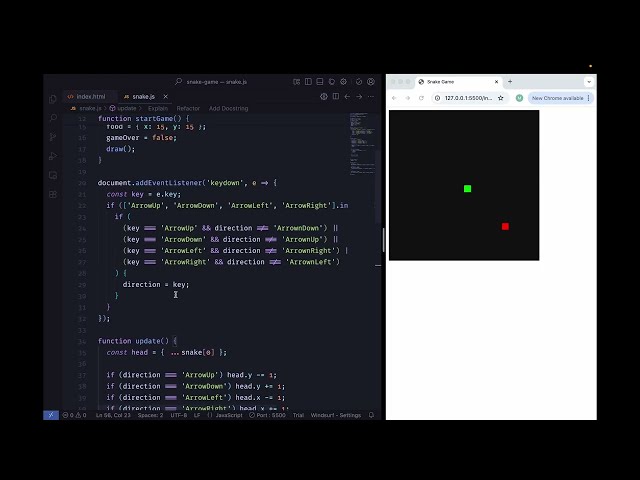Open Windsurf - Settings in status bar
640x480 pixels.
click(x=336, y=415)
